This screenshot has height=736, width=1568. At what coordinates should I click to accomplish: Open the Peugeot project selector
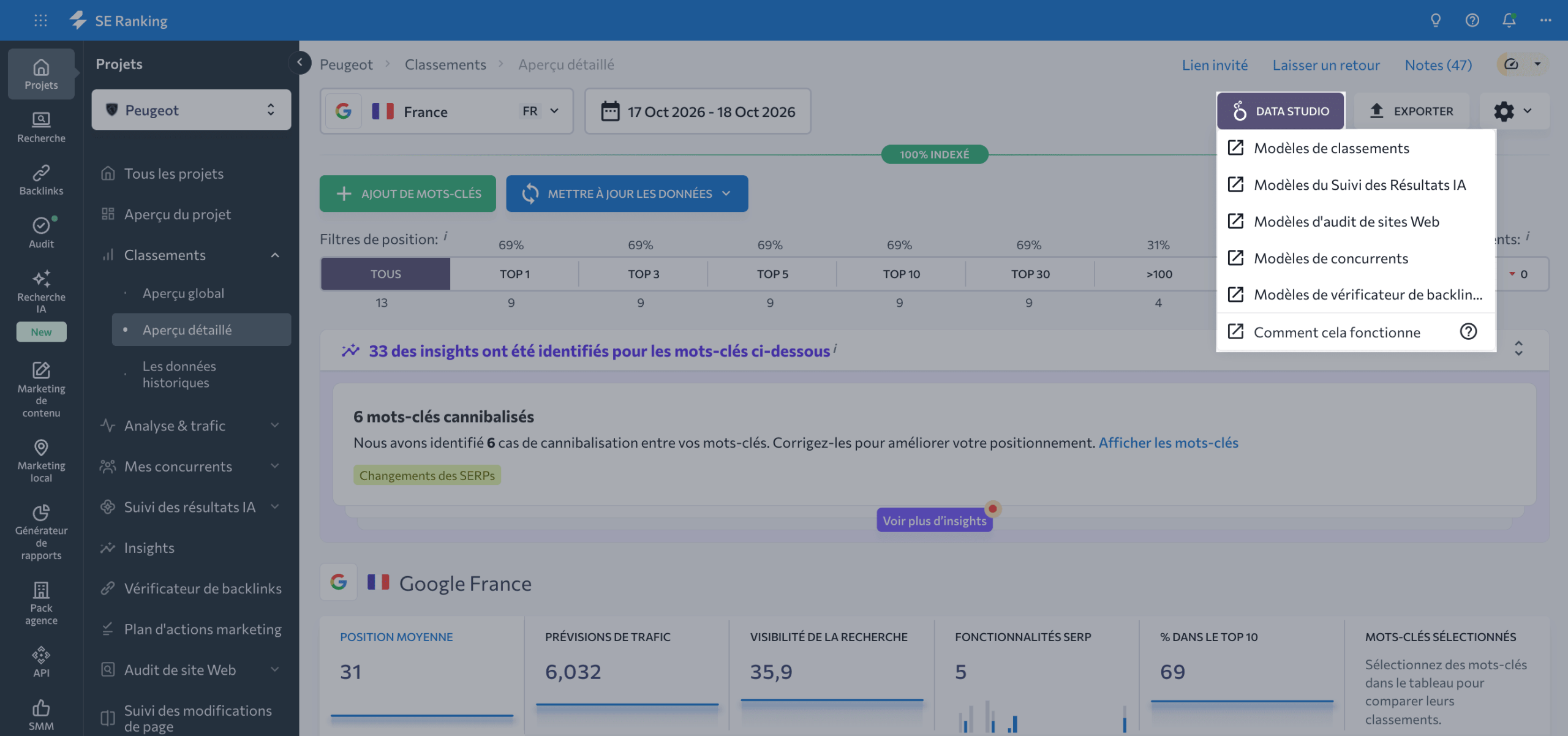tap(191, 110)
